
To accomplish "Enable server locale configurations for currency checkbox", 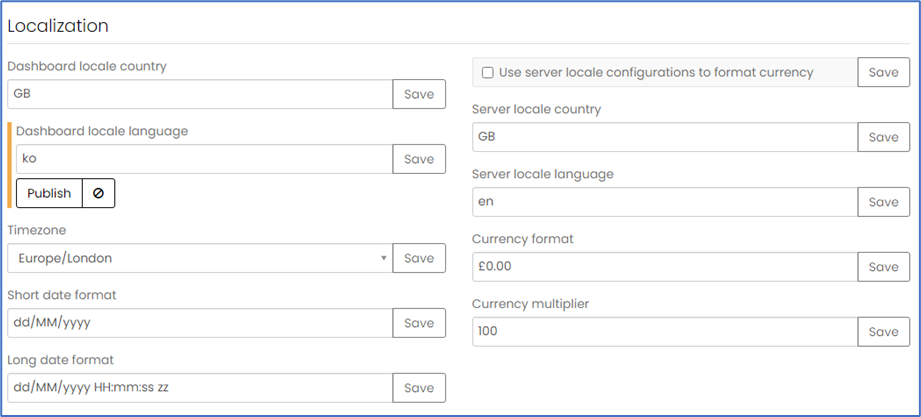I will pyautogui.click(x=488, y=72).
